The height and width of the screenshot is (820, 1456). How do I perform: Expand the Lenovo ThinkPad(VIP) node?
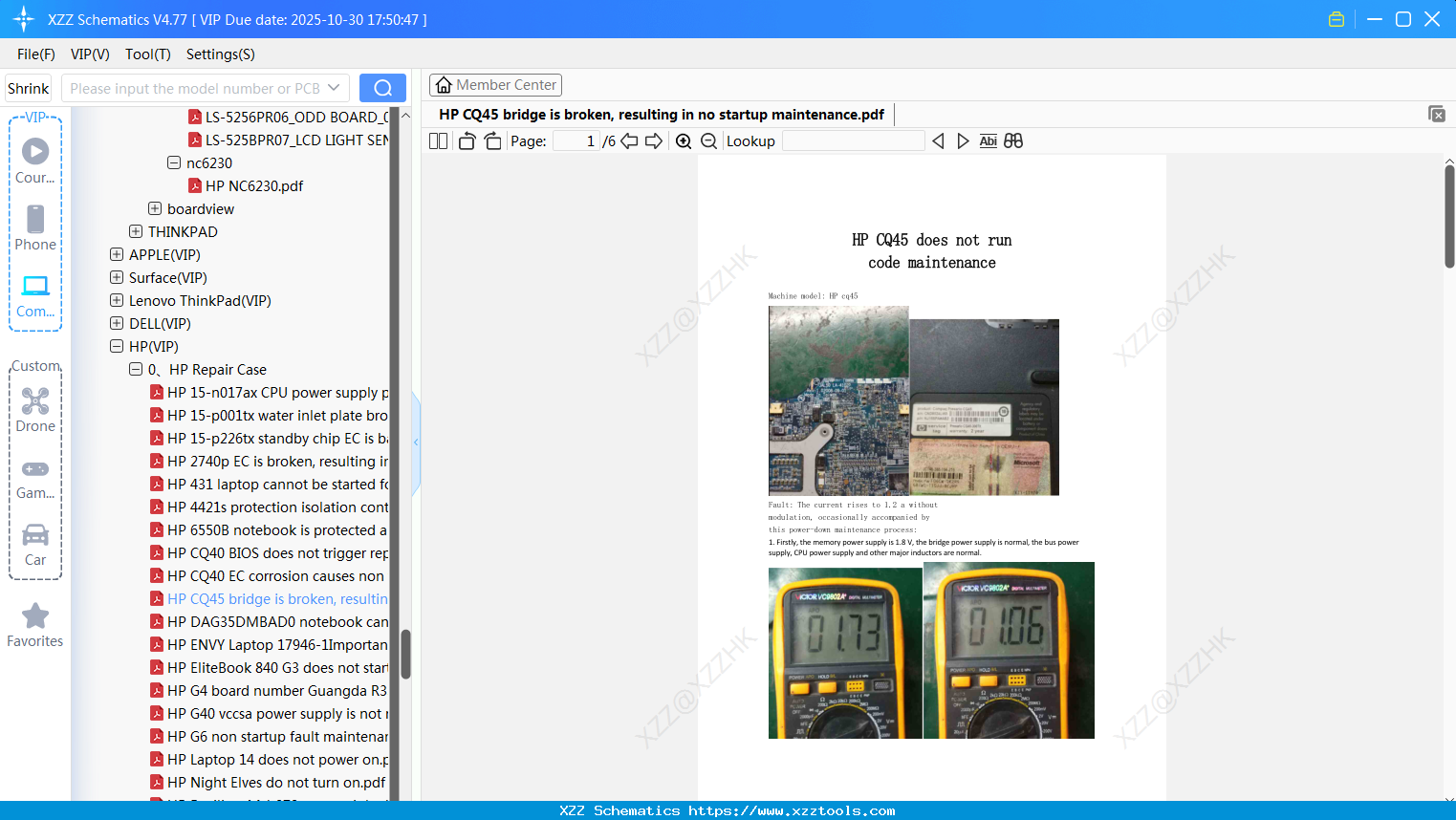click(117, 300)
